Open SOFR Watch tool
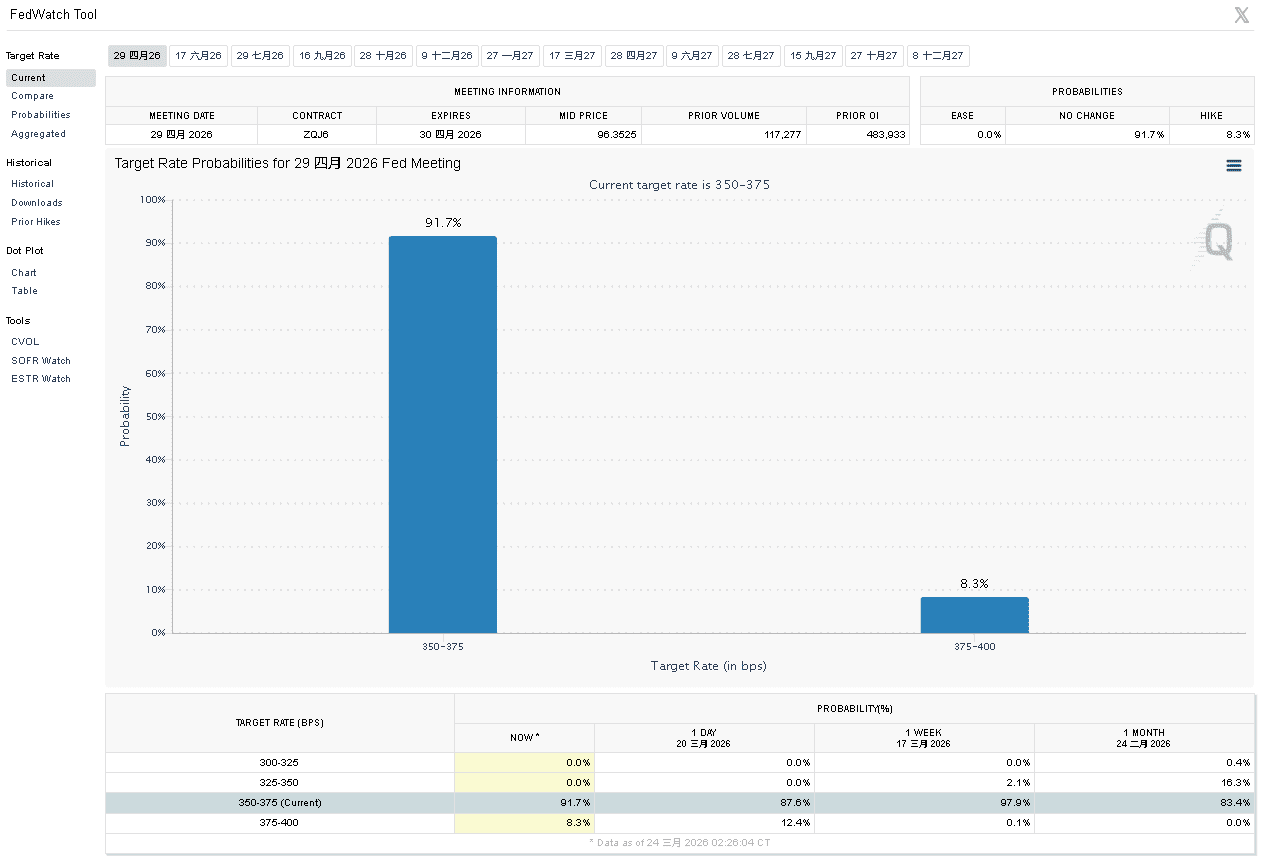The image size is (1263, 856). click(x=40, y=361)
